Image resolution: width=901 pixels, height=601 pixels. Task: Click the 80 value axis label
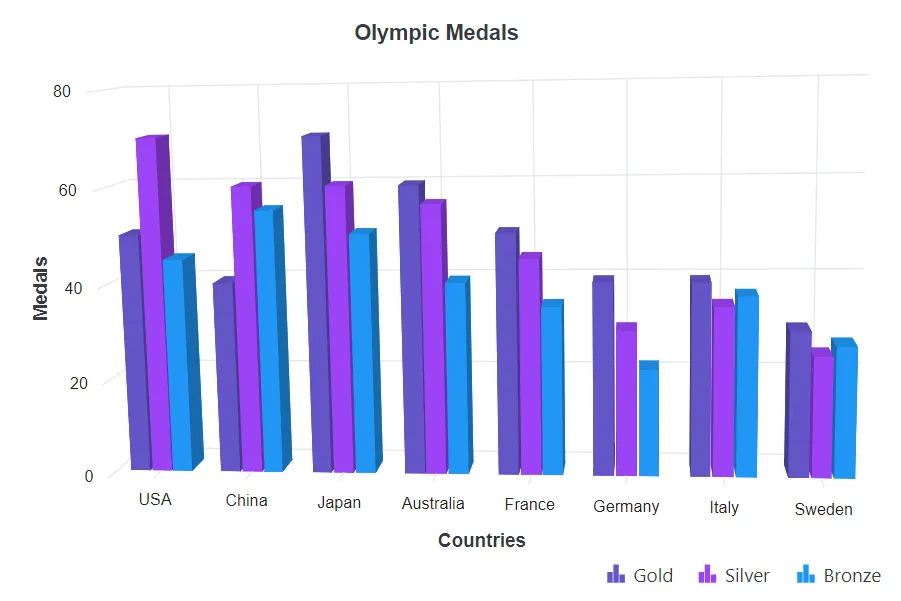[62, 91]
